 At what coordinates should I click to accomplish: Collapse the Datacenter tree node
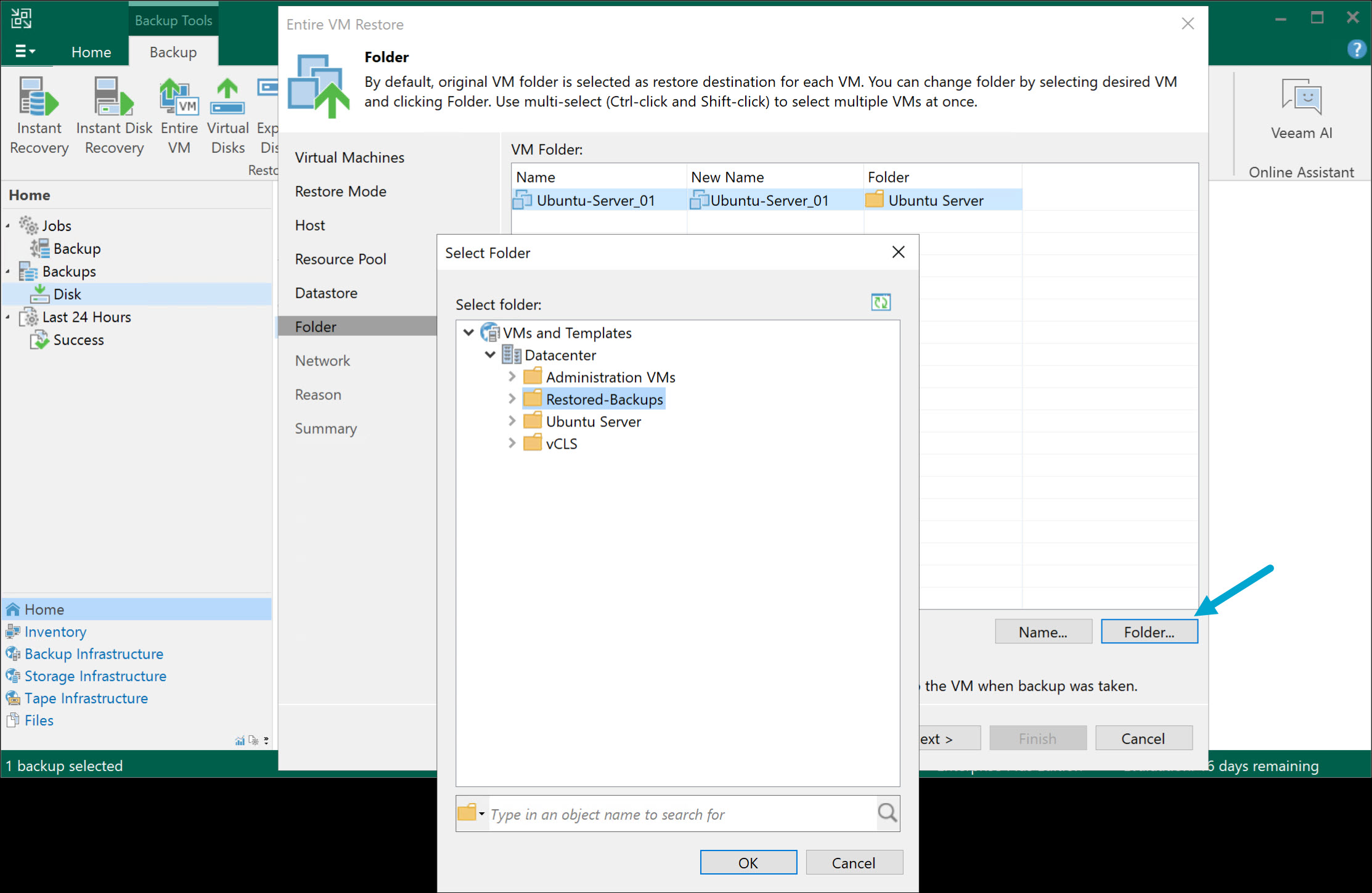click(x=490, y=354)
